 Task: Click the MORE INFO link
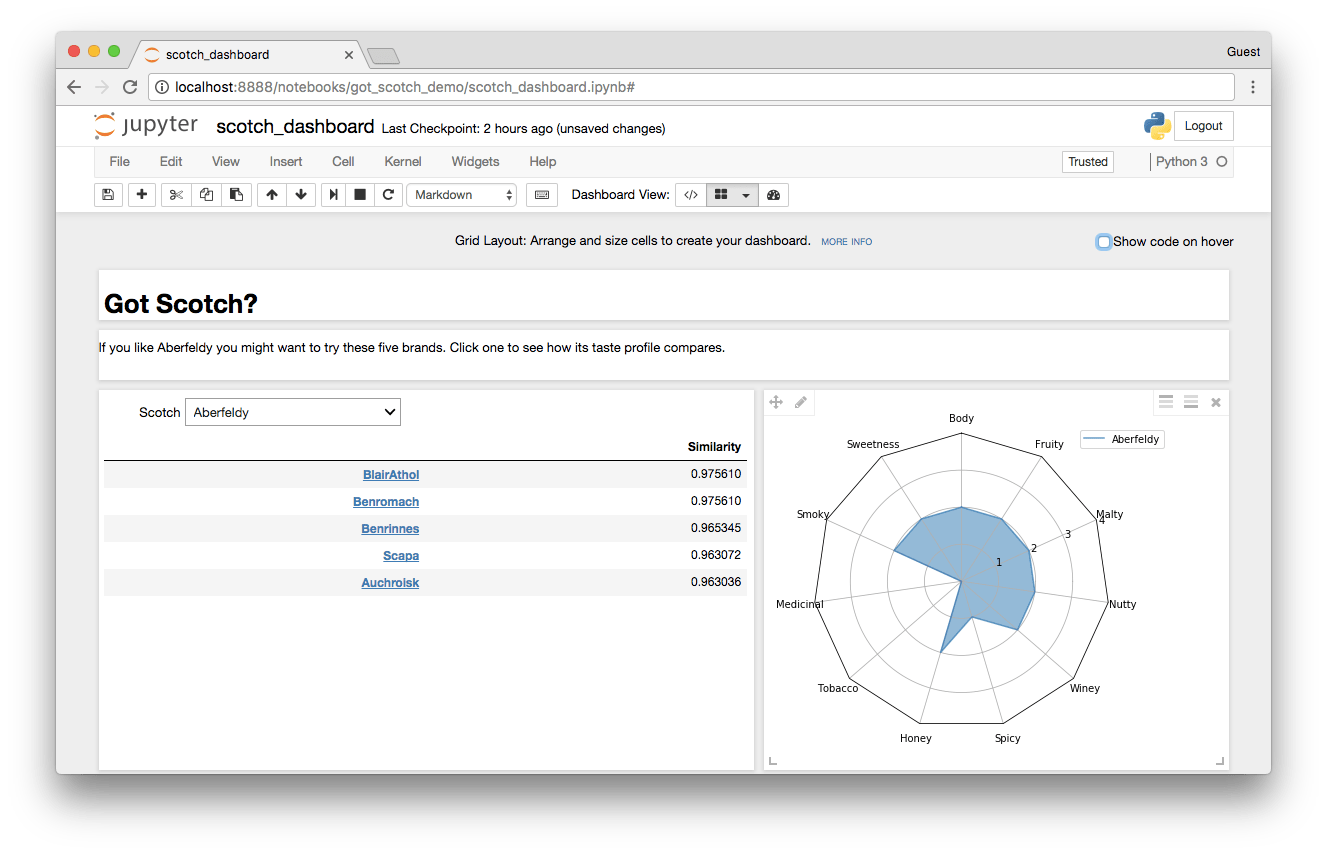[x=846, y=241]
